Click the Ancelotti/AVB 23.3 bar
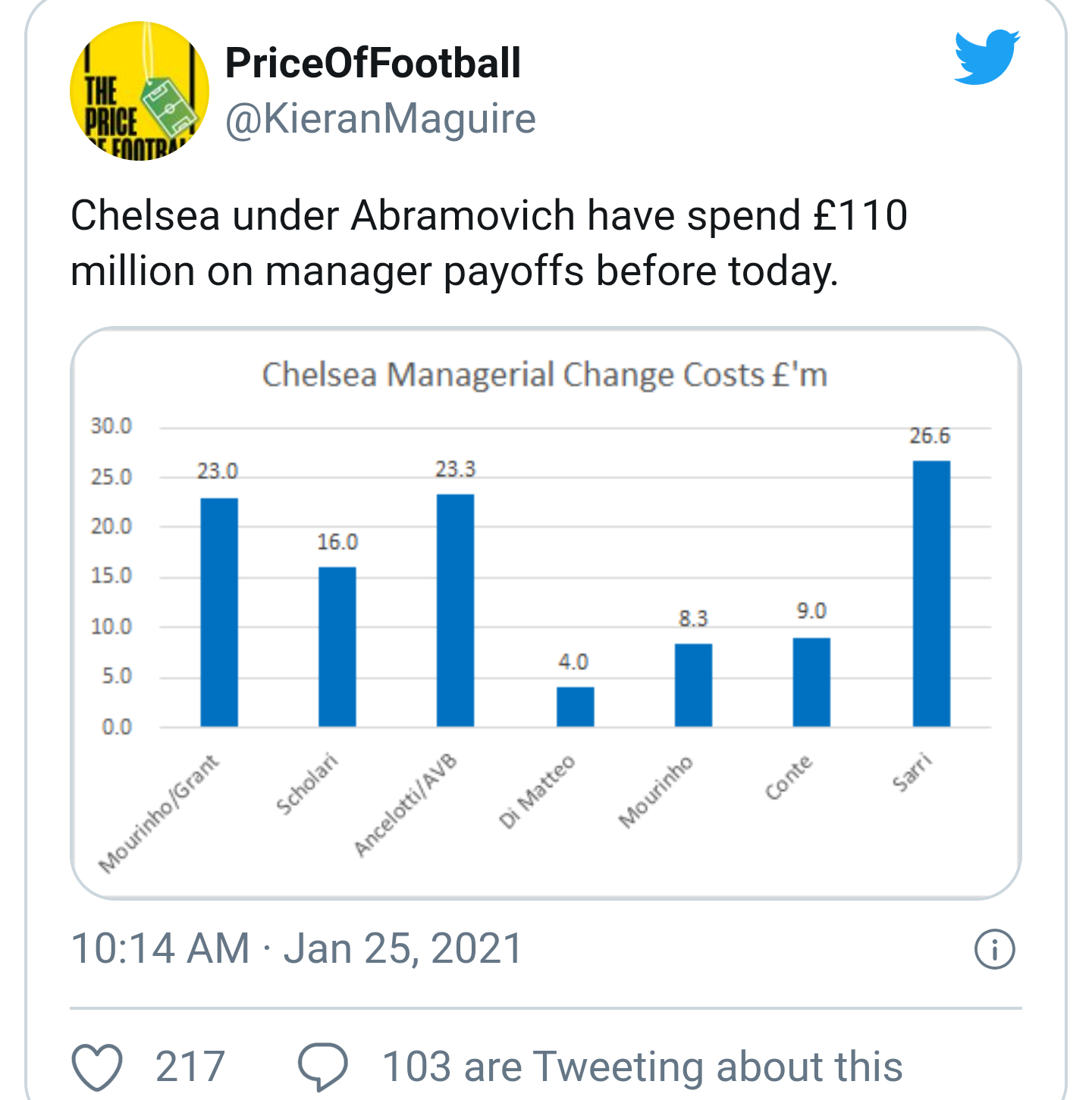This screenshot has height=1100, width=1092. point(456,610)
